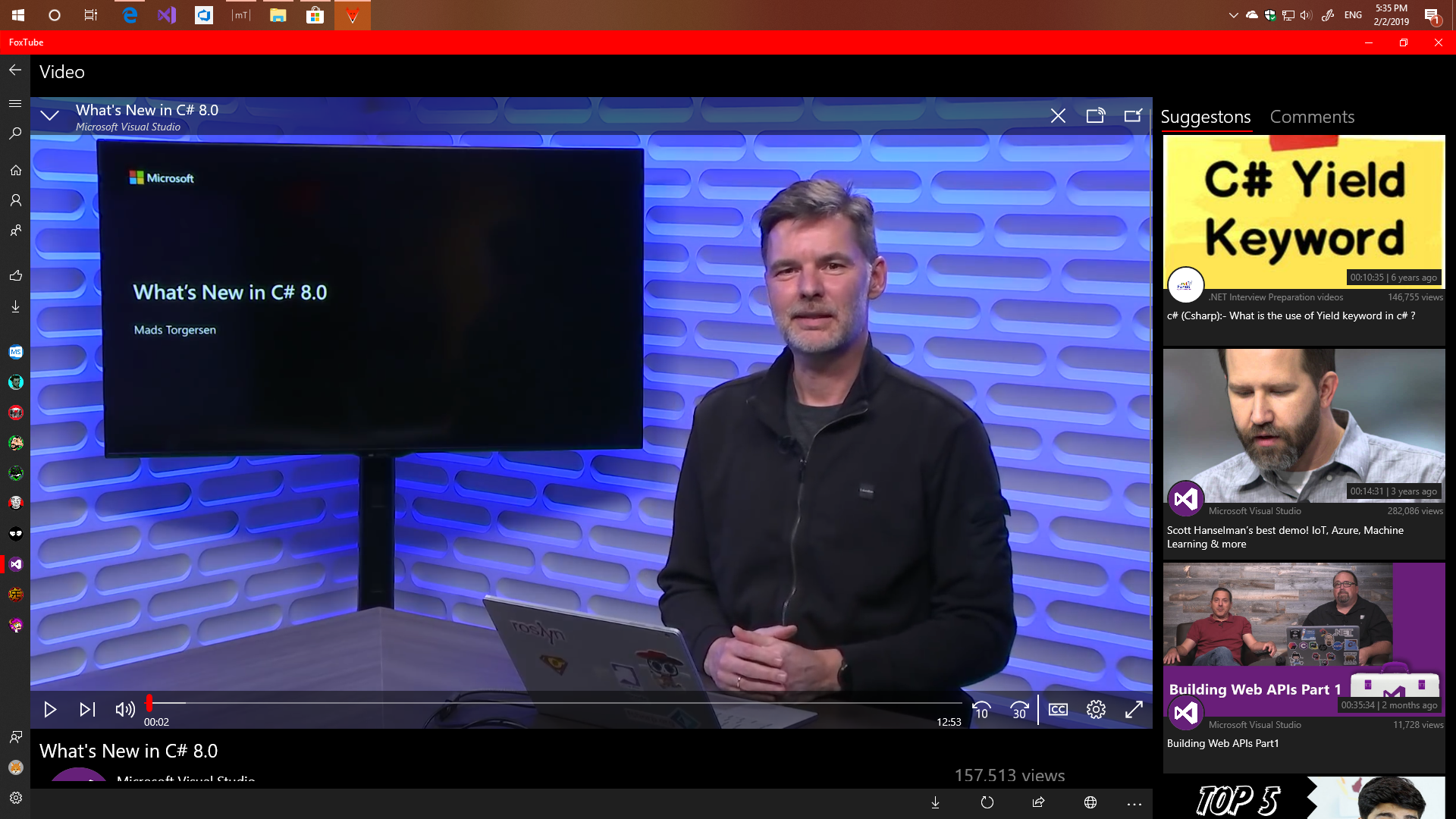Open video in browser globe icon
This screenshot has height=819, width=1456.
coord(1090,802)
